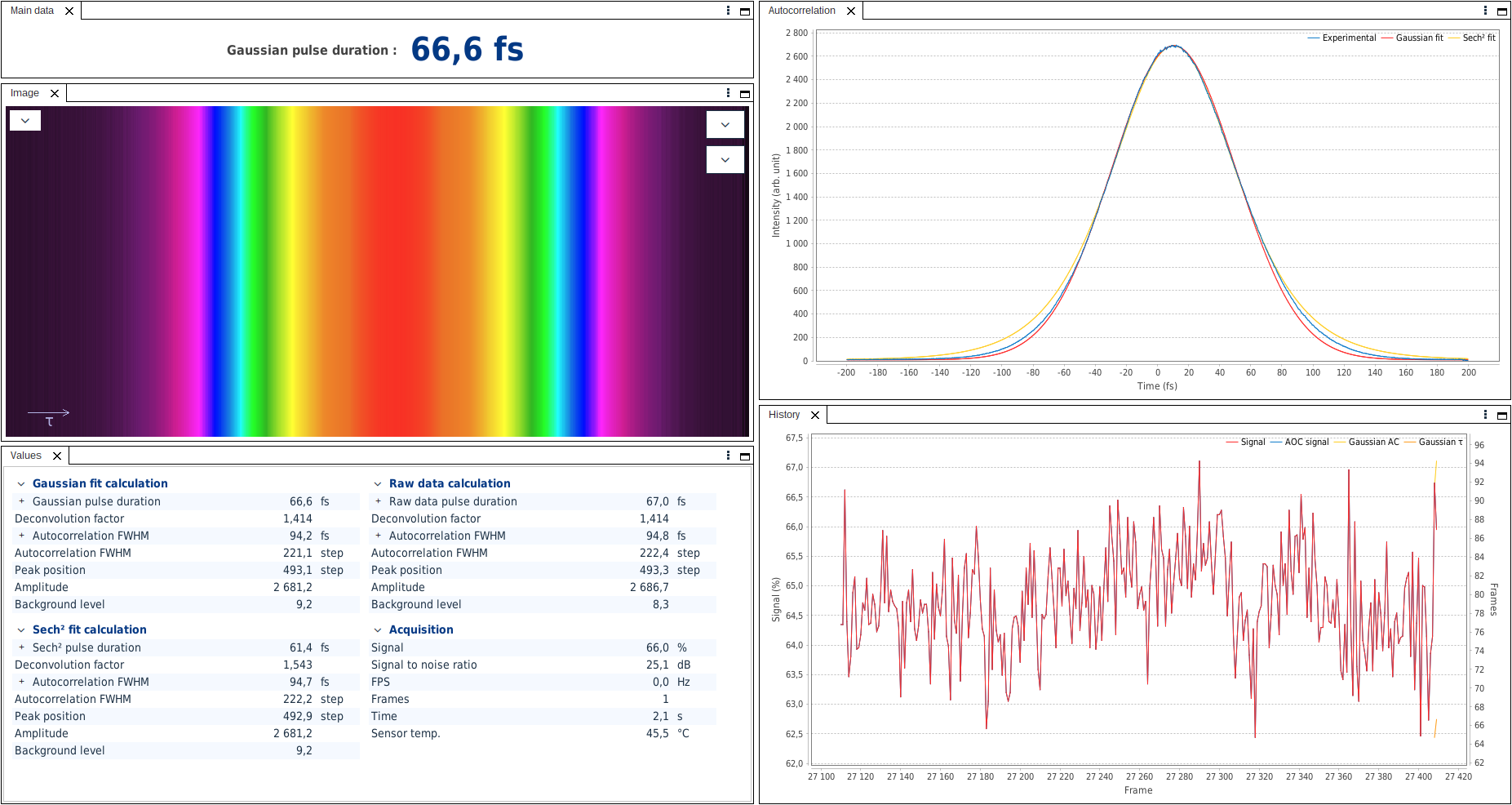Switch to the Autocorrelation tab
The image size is (1512, 805).
click(x=801, y=11)
